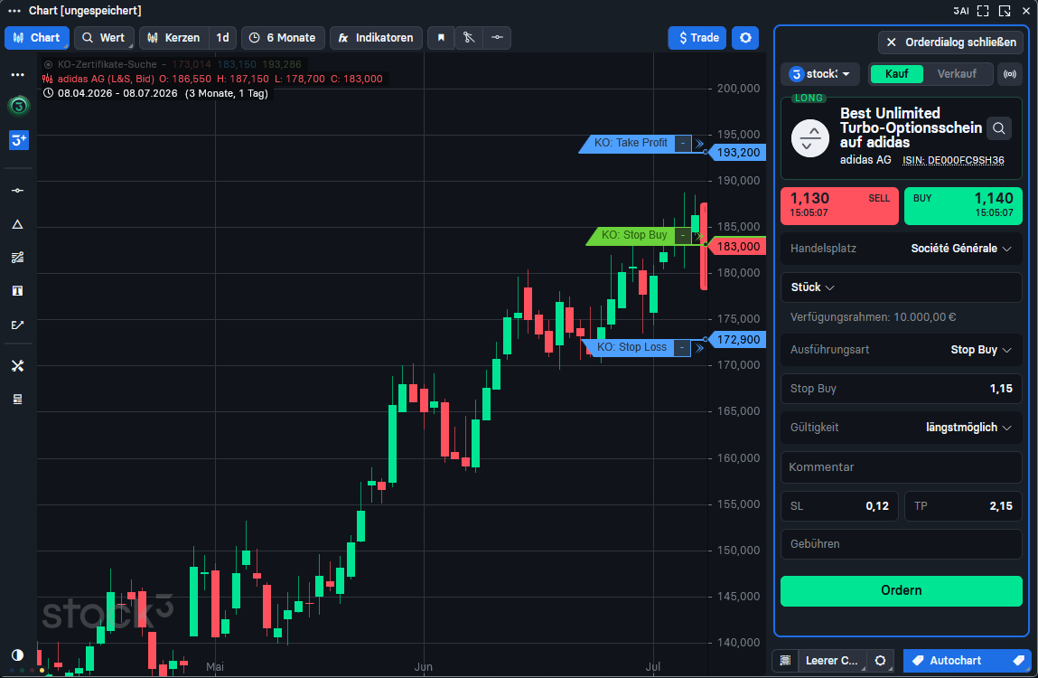Image resolution: width=1038 pixels, height=678 pixels.
Task: Click the green Ordern button
Action: click(x=901, y=591)
